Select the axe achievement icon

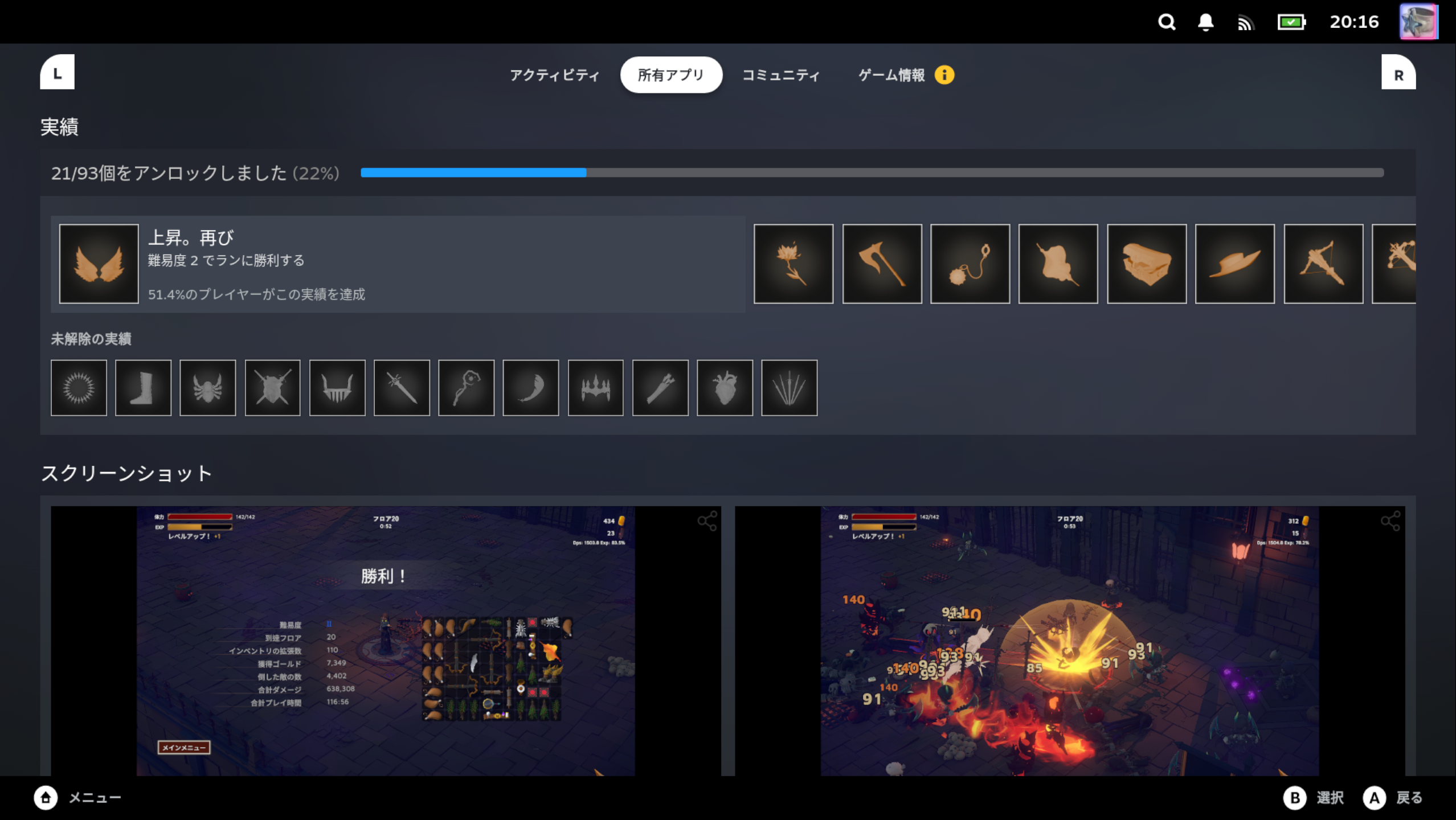pos(882,264)
